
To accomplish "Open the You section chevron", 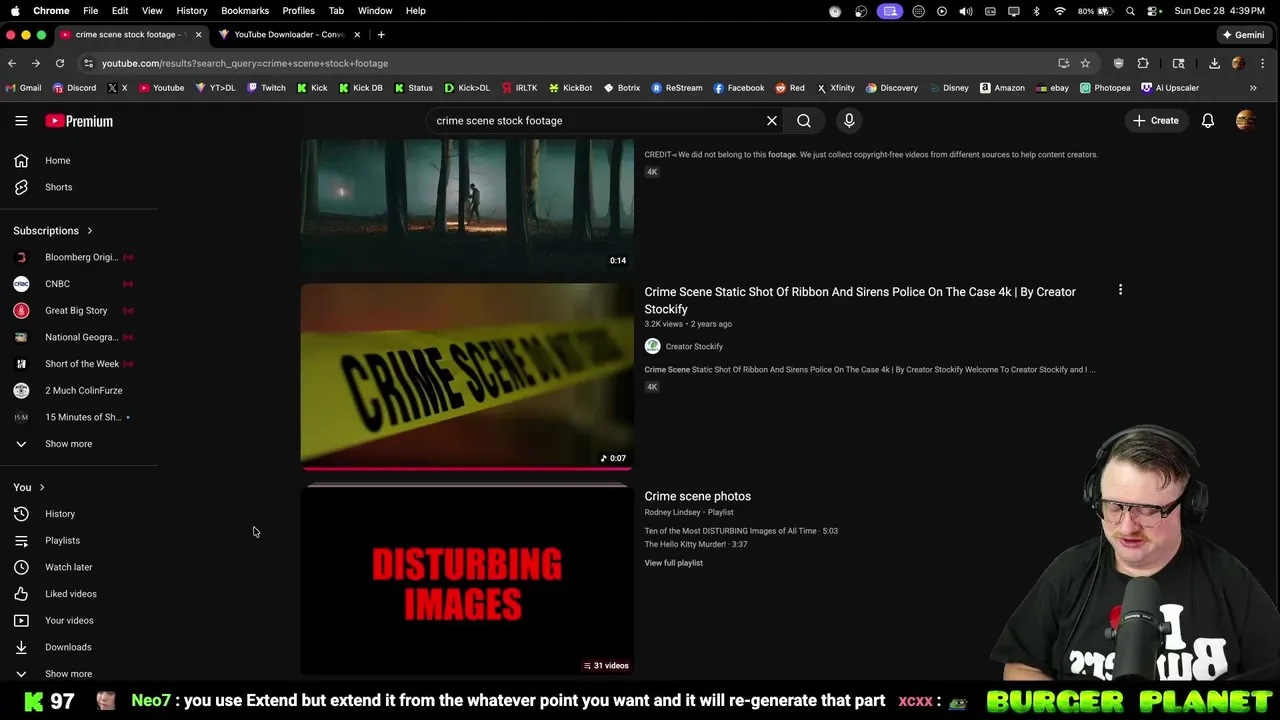I will tap(42, 488).
